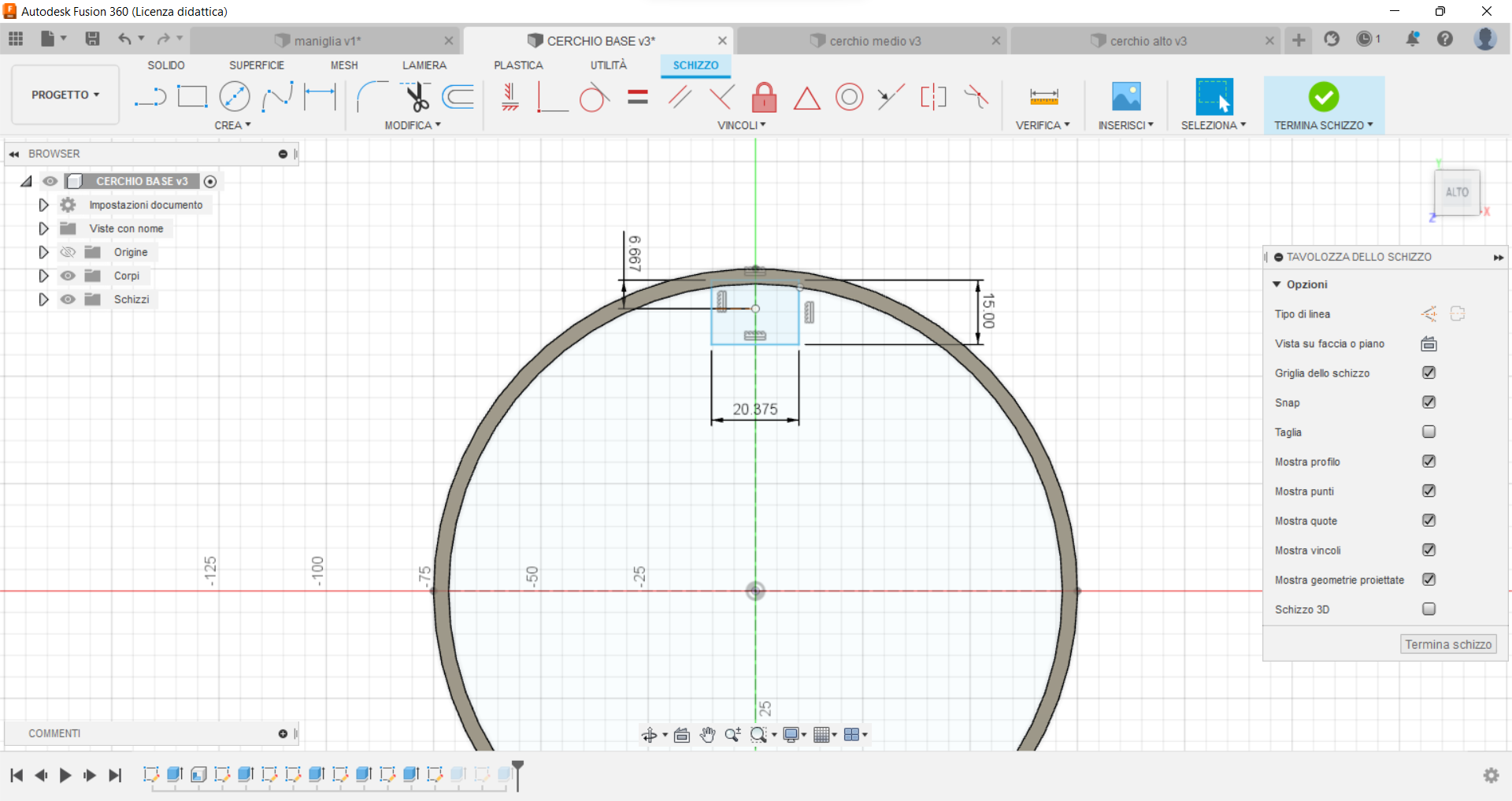This screenshot has width=1512, height=801.
Task: Click the 20.875 dimension on the sketch
Action: point(755,409)
